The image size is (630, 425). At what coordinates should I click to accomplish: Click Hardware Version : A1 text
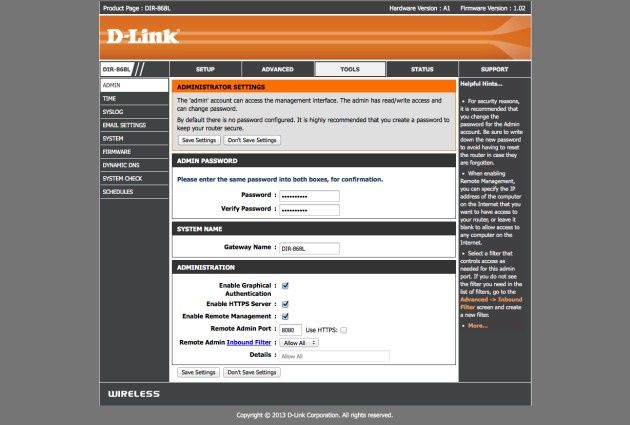pyautogui.click(x=420, y=8)
